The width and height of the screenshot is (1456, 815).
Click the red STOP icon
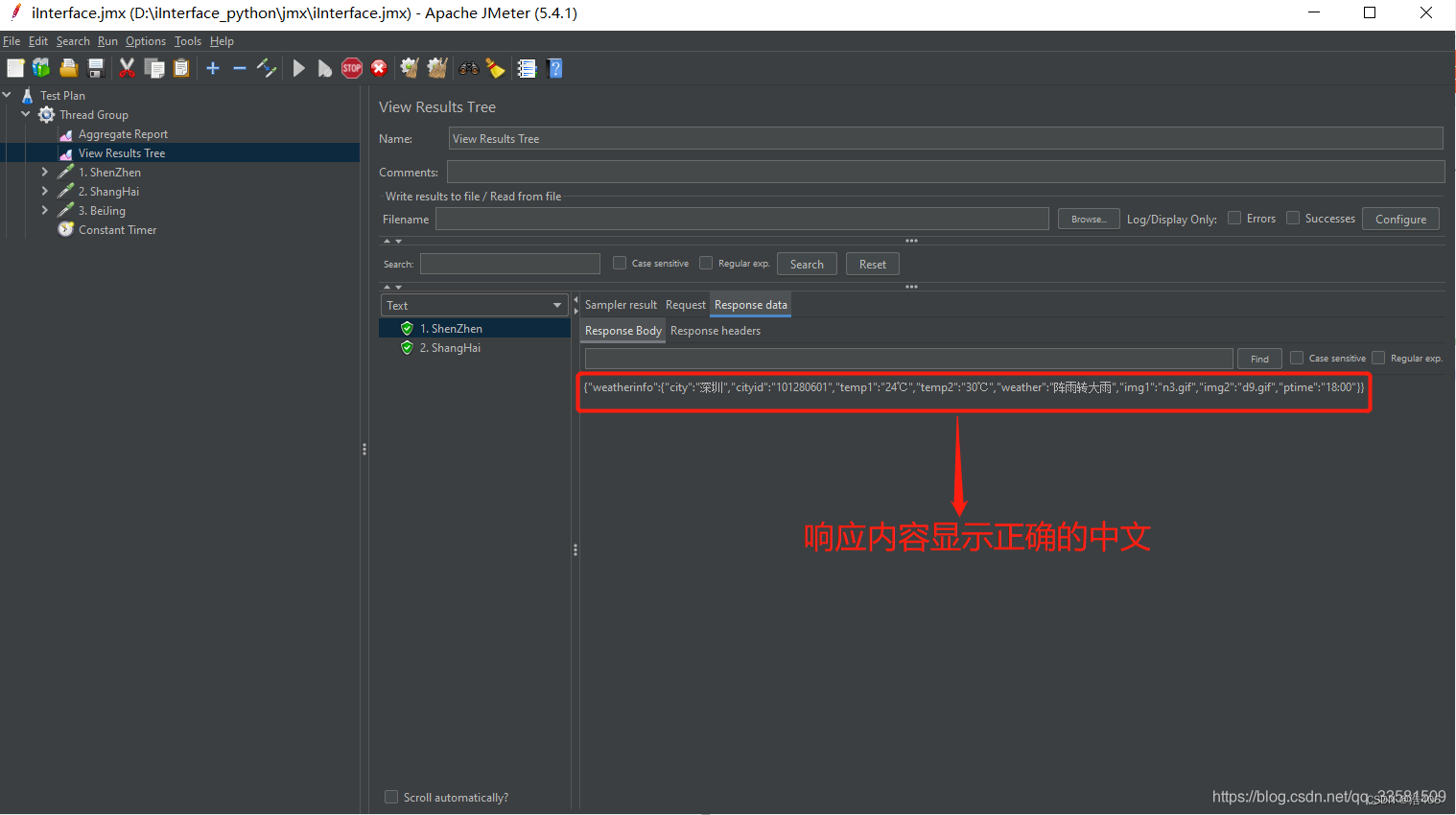[352, 68]
